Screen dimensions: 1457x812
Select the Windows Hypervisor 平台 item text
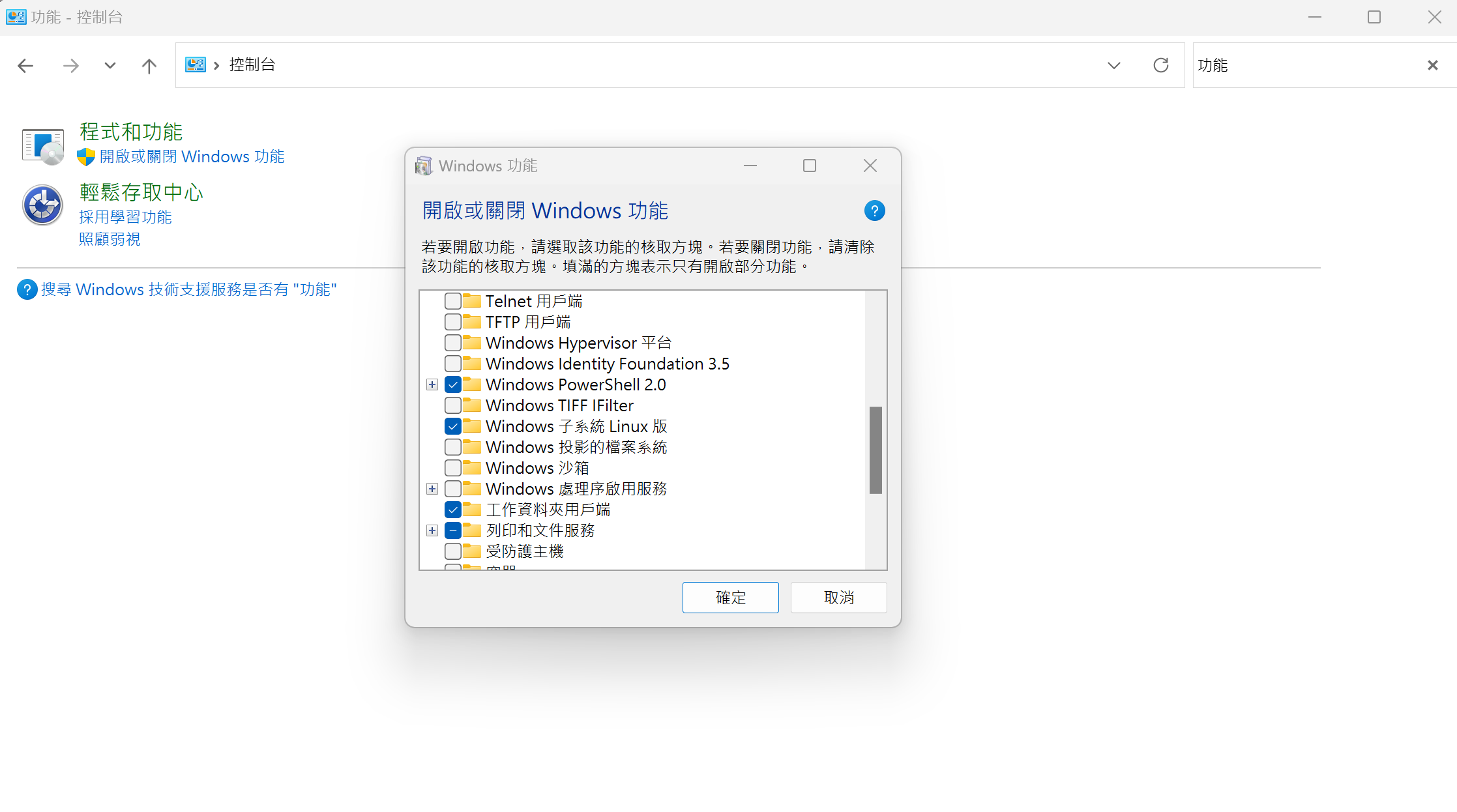click(x=579, y=343)
